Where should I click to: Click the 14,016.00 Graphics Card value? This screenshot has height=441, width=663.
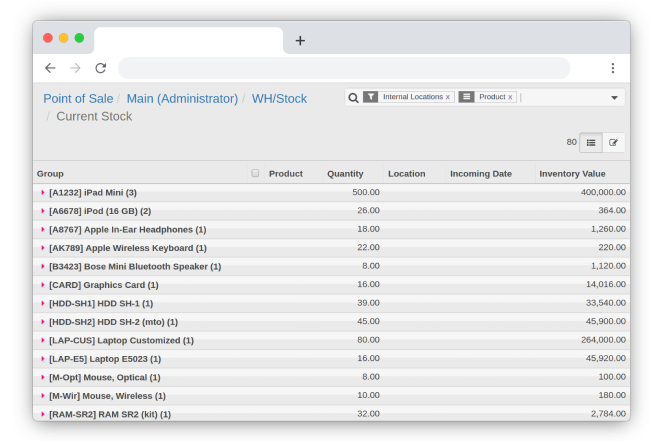click(605, 284)
